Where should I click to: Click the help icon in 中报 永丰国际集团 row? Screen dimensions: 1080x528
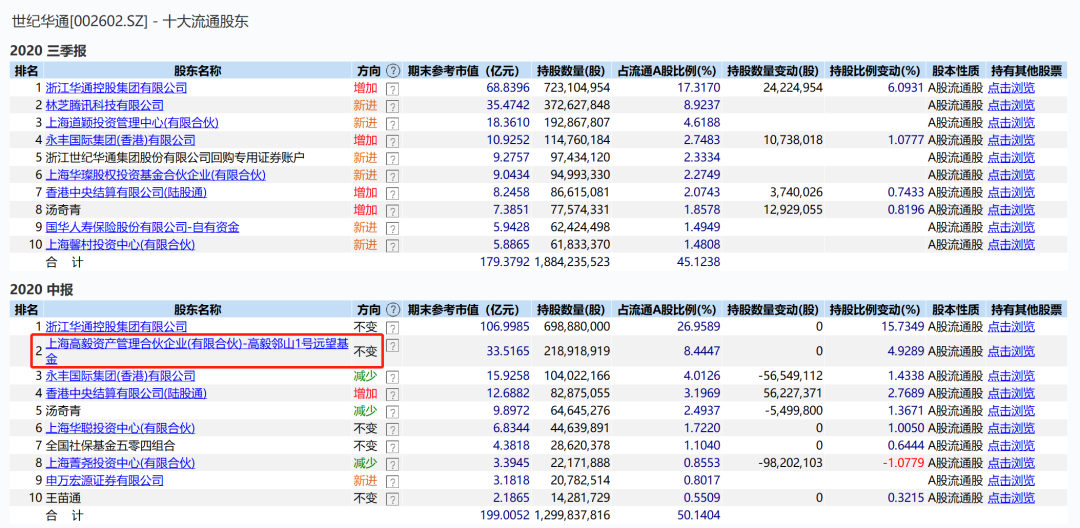[x=392, y=377]
